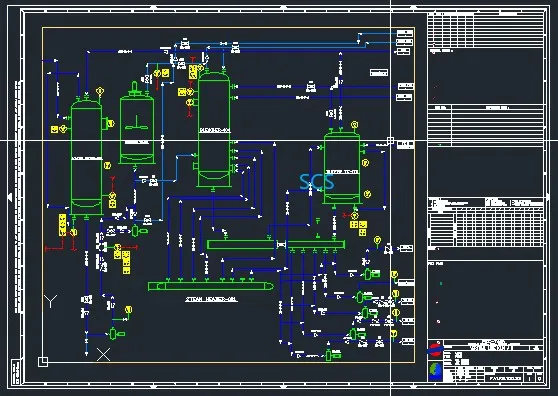558x396 pixels.
Task: Select the tall green vessel on far left
Action: click(x=86, y=158)
